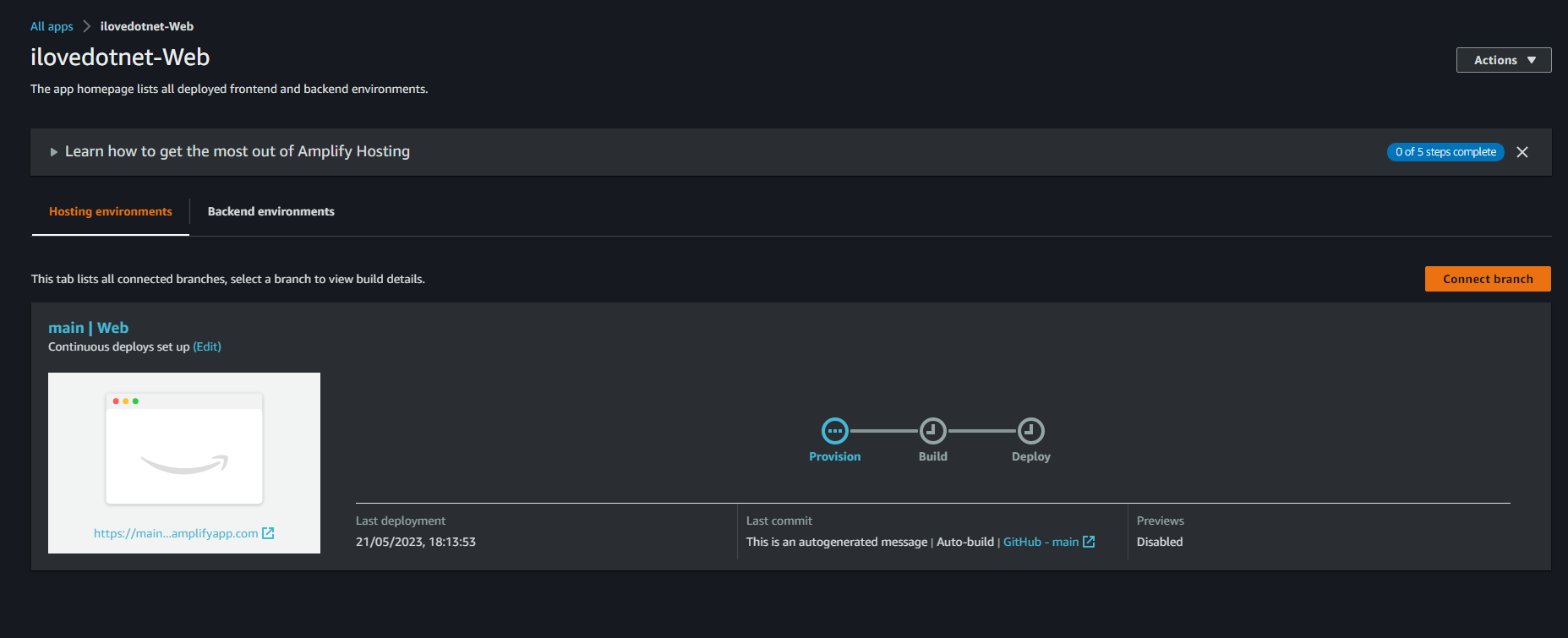The height and width of the screenshot is (638, 1568).
Task: Click the Provision step status icon
Action: (835, 431)
